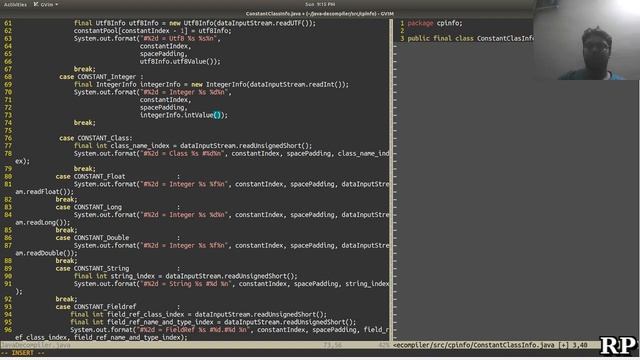Place cursor on 'Utf8Info utf8Info' declaration
640x360 pixels.
coord(128,23)
